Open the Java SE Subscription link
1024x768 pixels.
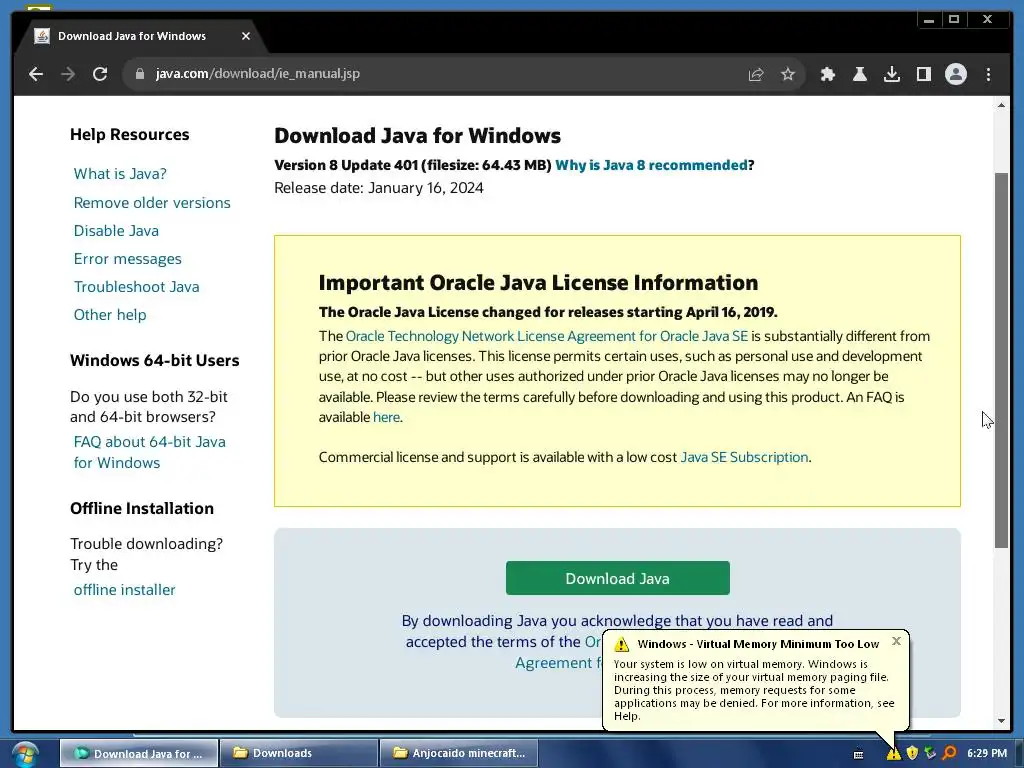744,457
